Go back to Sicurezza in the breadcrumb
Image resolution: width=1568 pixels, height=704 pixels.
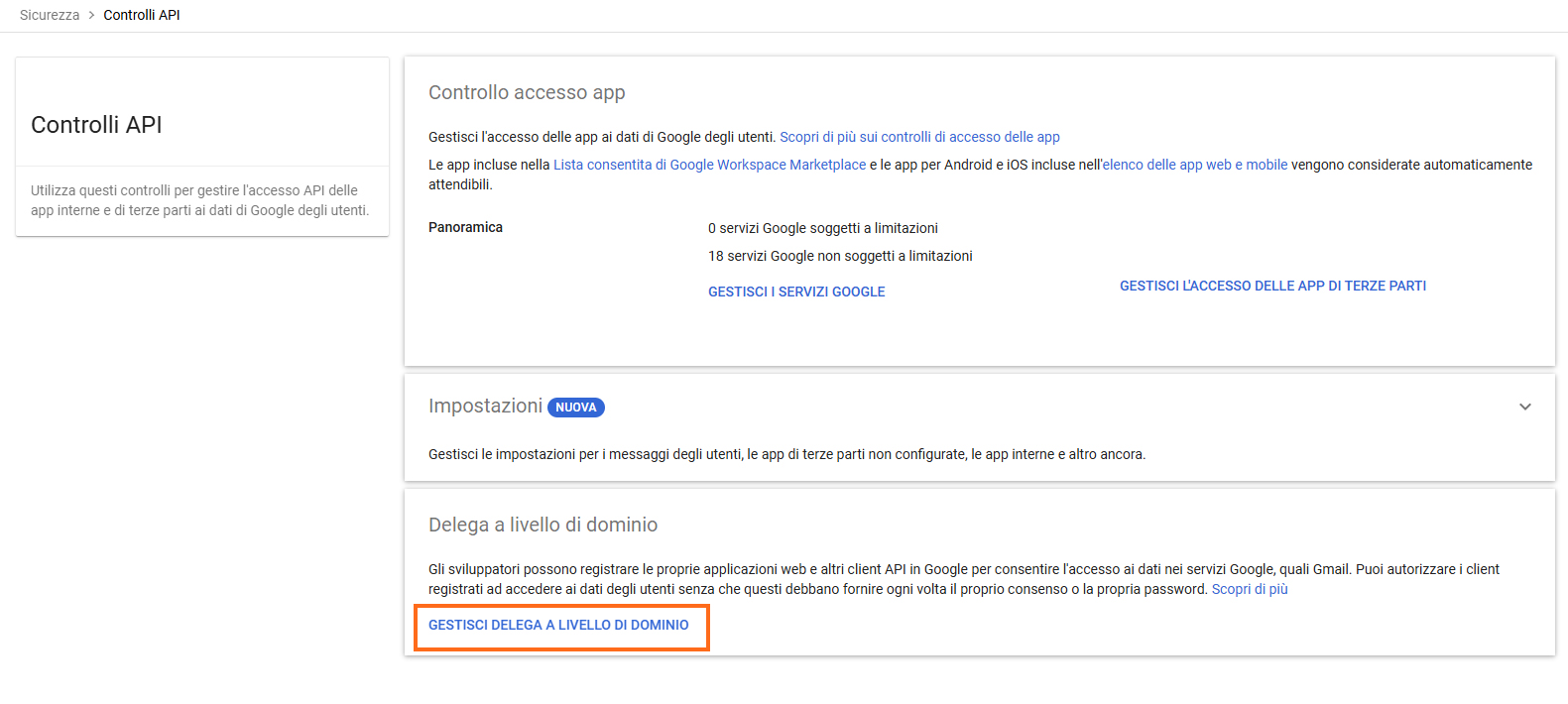[x=50, y=15]
